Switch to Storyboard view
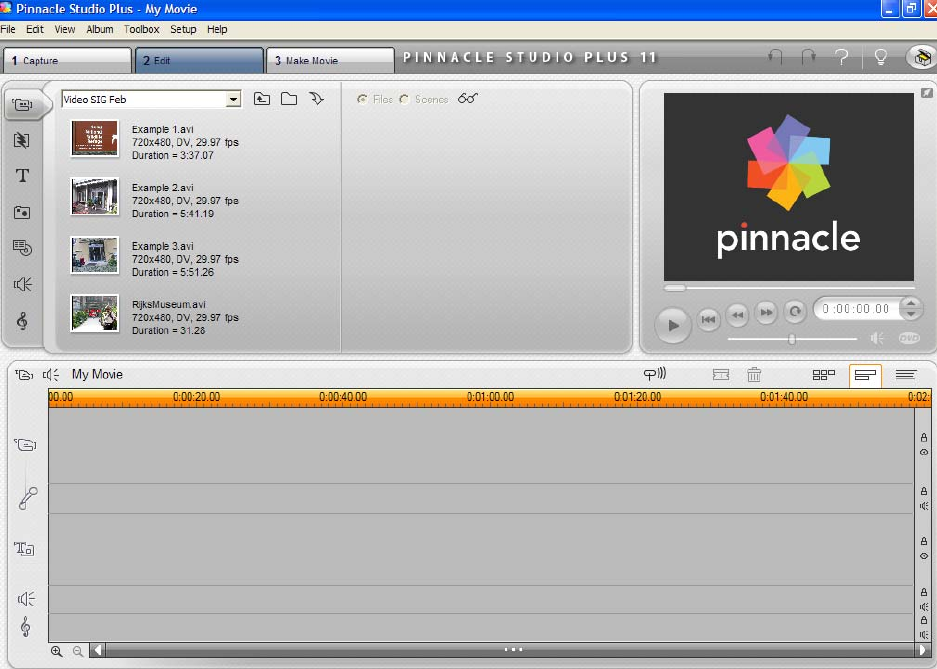937x669 pixels. pyautogui.click(x=823, y=375)
